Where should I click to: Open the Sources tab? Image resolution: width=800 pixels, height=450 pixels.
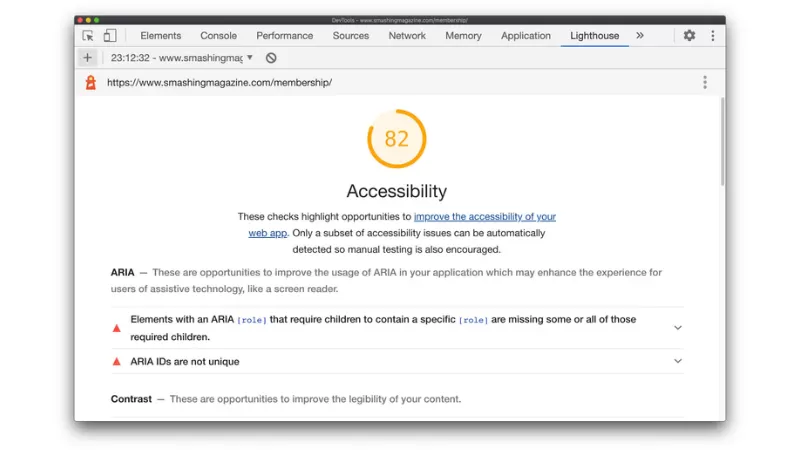click(351, 36)
